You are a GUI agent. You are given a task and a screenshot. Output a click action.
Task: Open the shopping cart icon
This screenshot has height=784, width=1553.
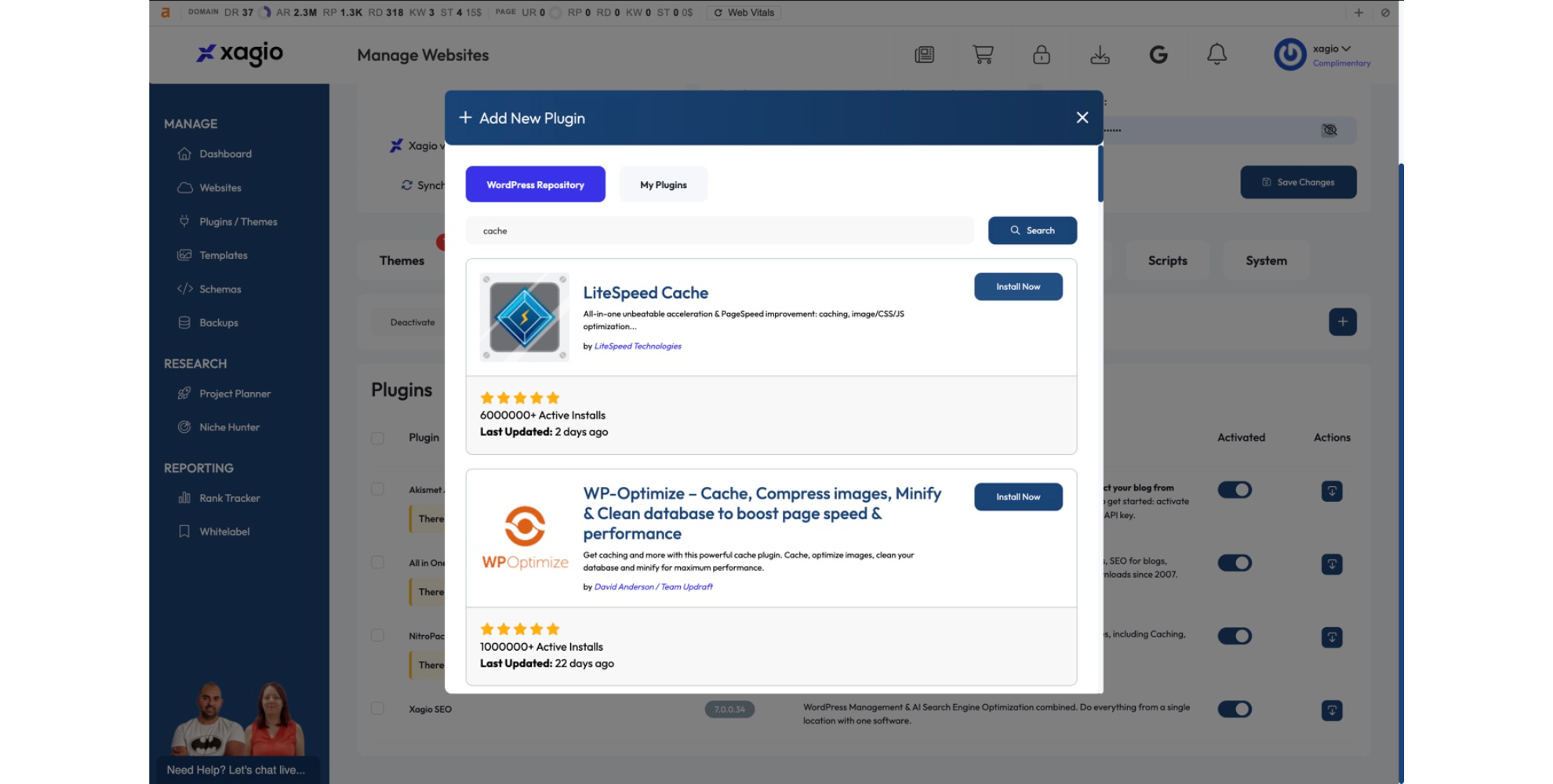[x=983, y=54]
